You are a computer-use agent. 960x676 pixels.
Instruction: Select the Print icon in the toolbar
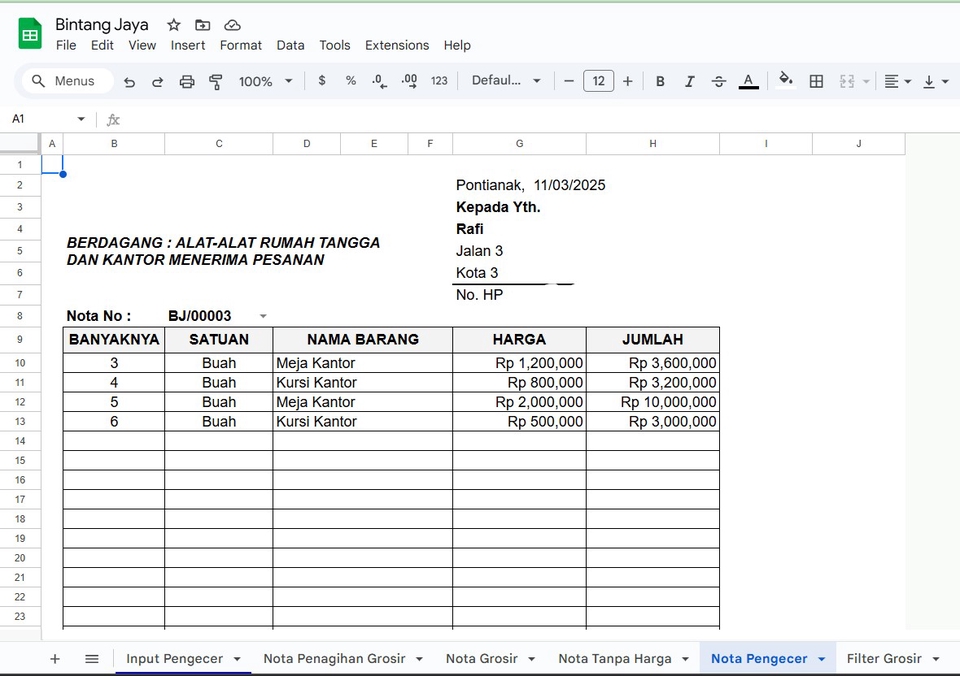tap(187, 81)
